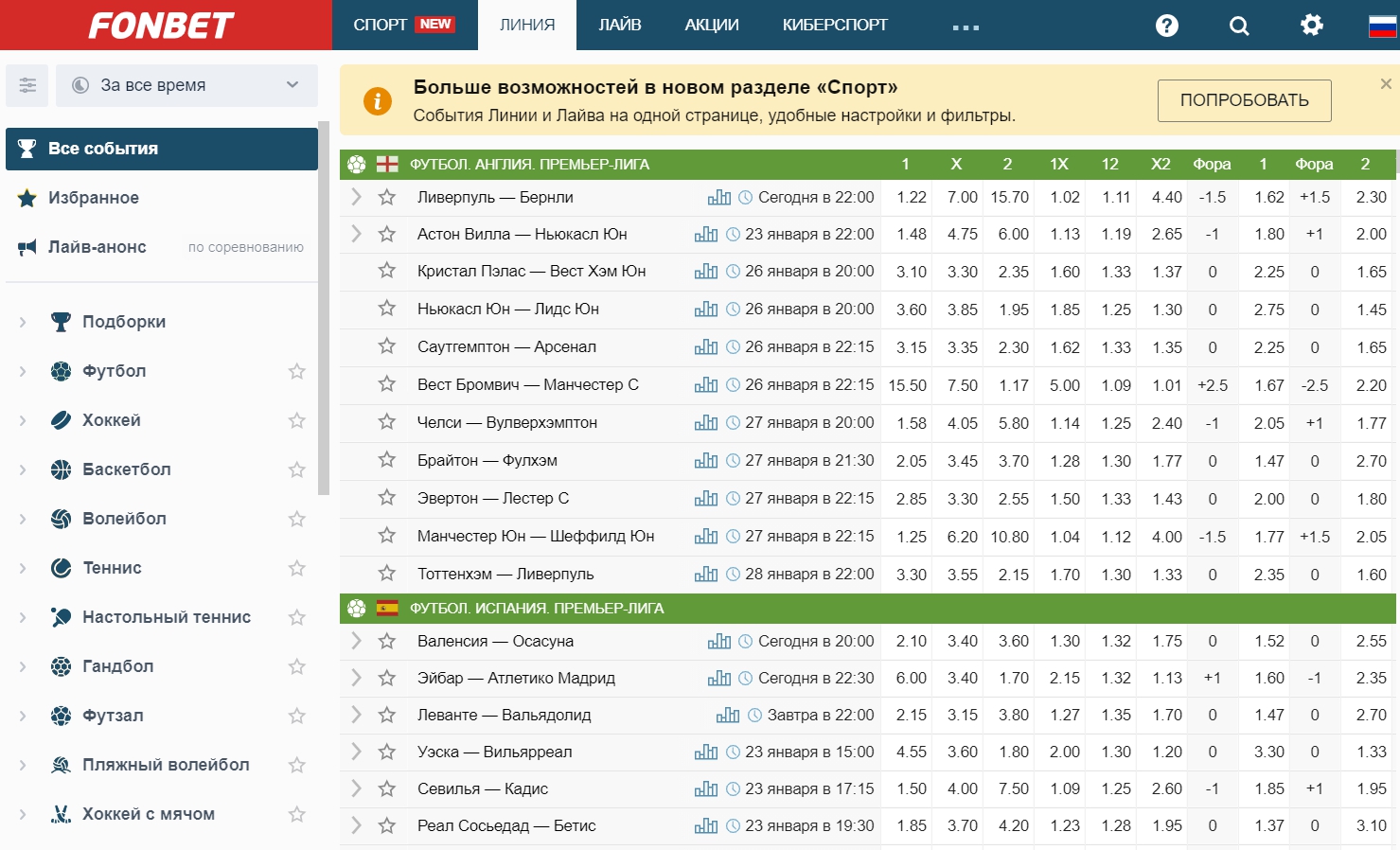Favorite the Кристал Пэлас — Вест Хэм Юн match
The height and width of the screenshot is (850, 1400).
pyautogui.click(x=386, y=272)
